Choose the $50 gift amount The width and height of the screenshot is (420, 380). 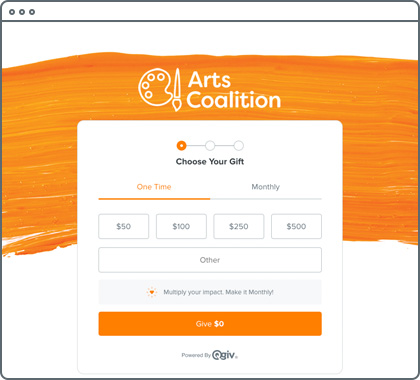(124, 226)
